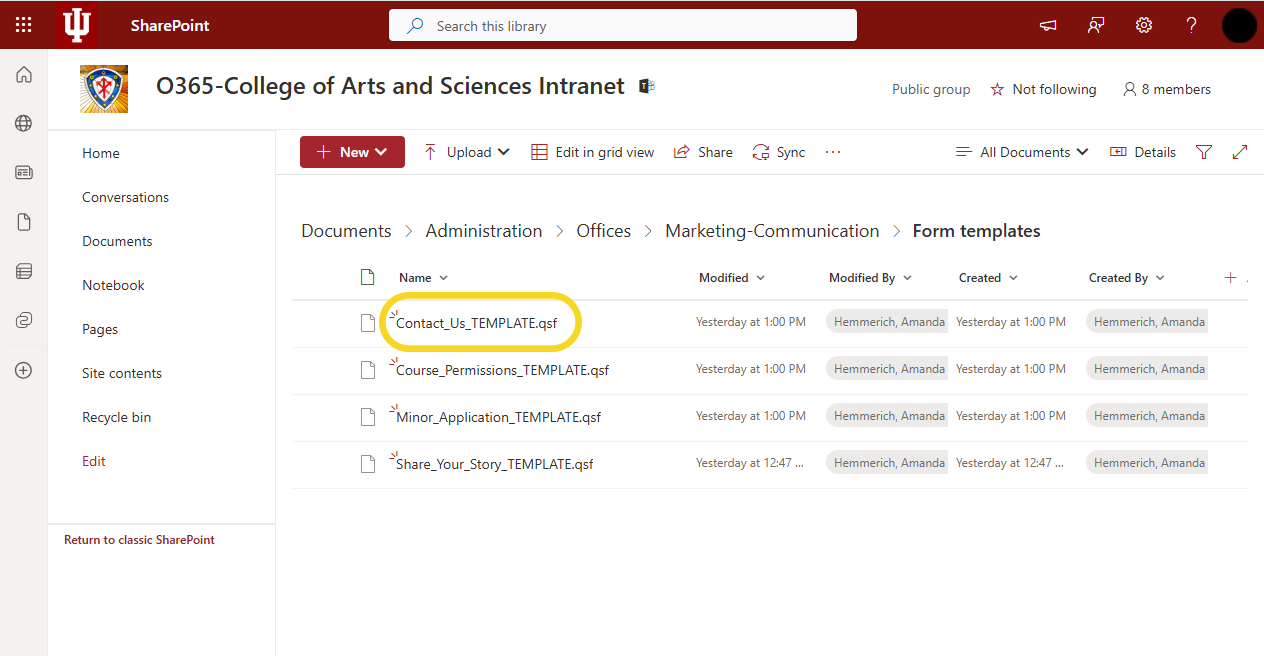The width and height of the screenshot is (1264, 656).
Task: Click the Home icon in left rail
Action: coord(24,75)
